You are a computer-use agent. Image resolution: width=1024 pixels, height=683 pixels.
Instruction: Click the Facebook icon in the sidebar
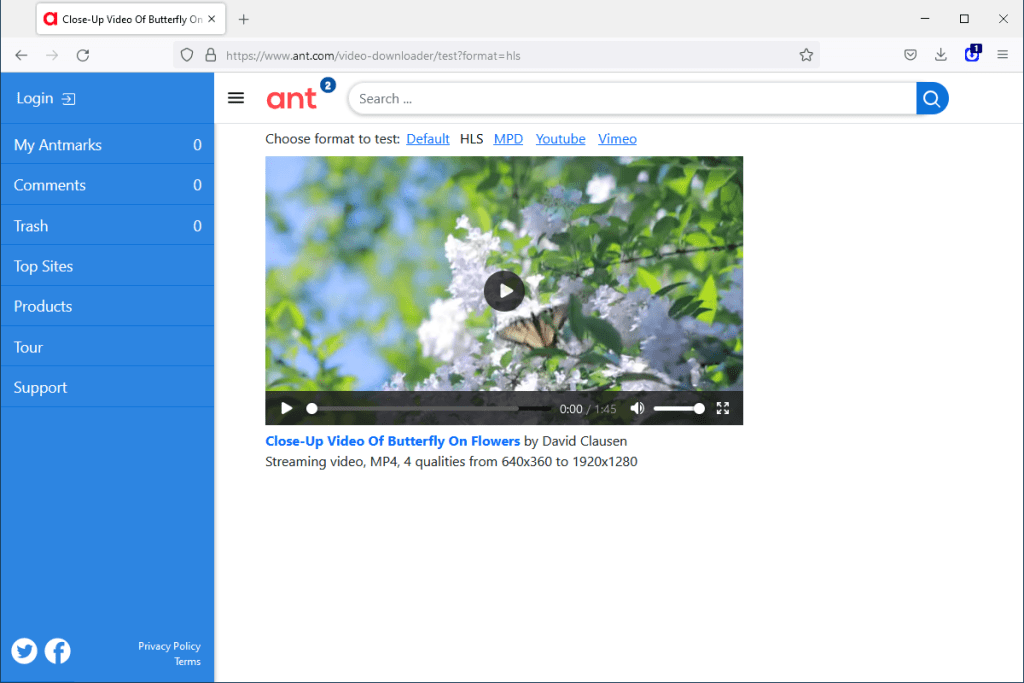tap(57, 651)
